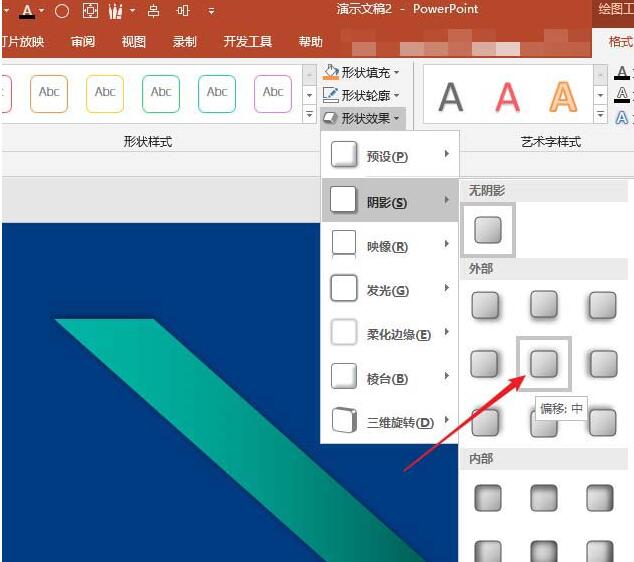Open the font color dropdown arrow in quick access toolbar
The width and height of the screenshot is (634, 562).
point(42,11)
